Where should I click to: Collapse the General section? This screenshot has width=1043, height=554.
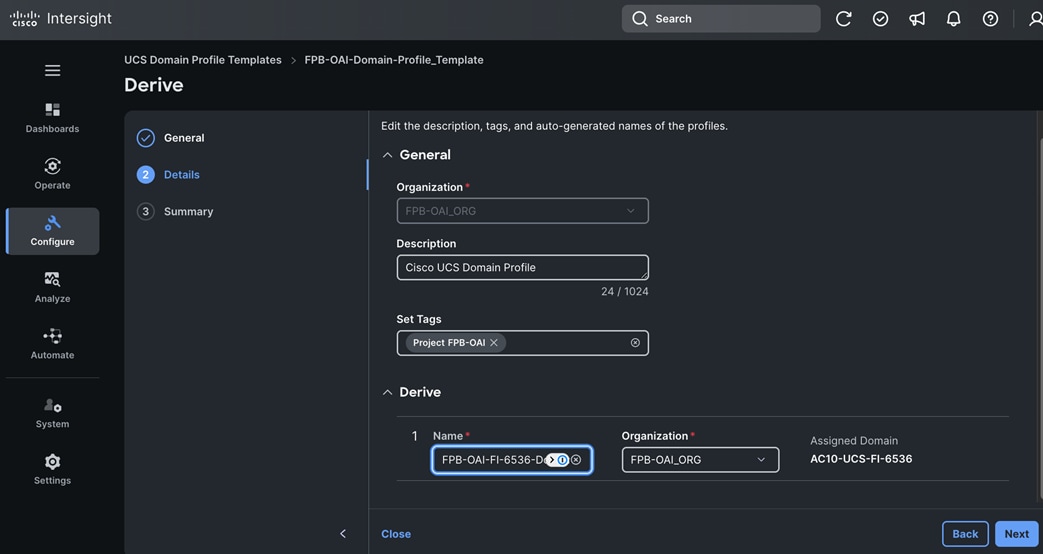(387, 155)
